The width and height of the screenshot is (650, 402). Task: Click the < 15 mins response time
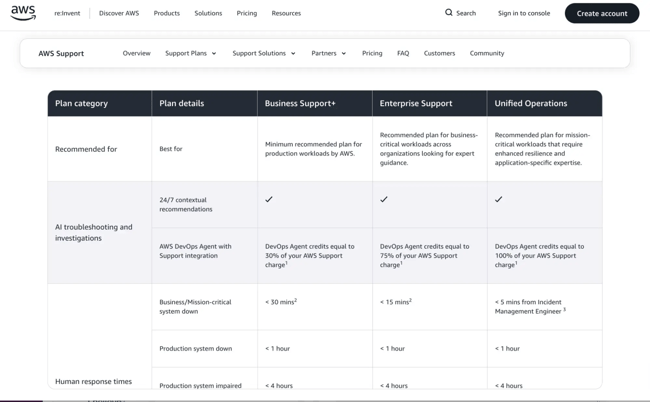(396, 302)
